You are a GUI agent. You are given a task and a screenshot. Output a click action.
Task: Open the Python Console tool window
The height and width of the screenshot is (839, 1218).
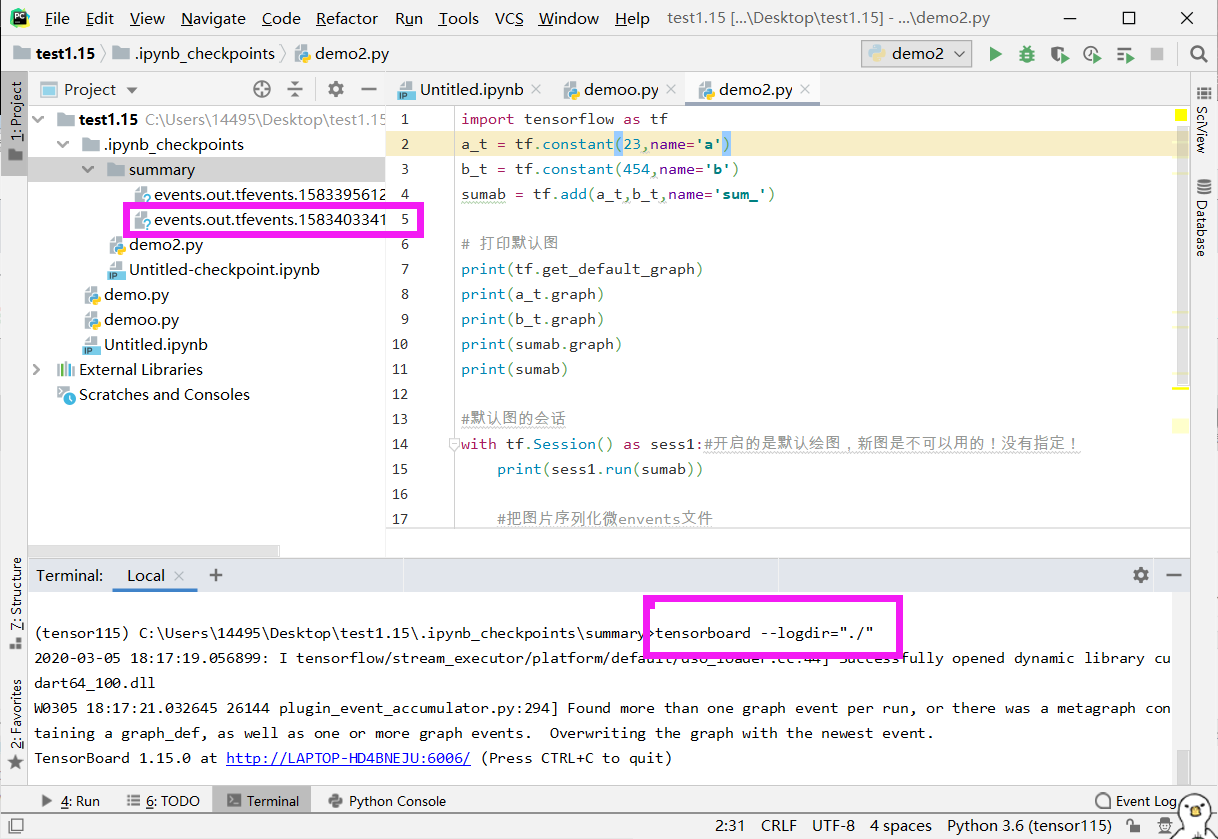[x=387, y=801]
